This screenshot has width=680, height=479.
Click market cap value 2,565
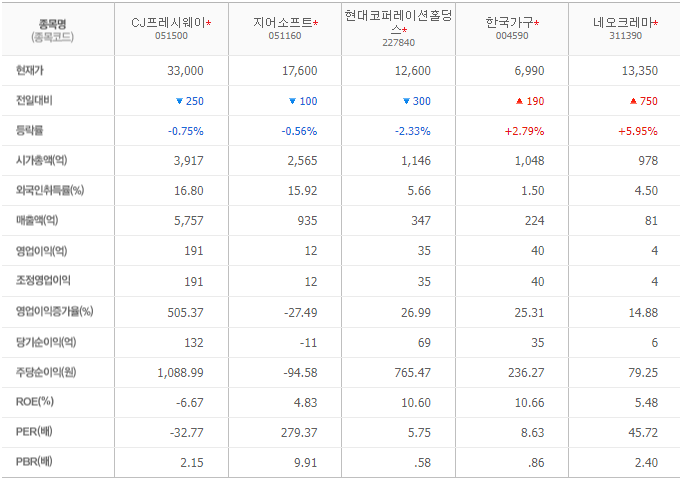pos(302,161)
